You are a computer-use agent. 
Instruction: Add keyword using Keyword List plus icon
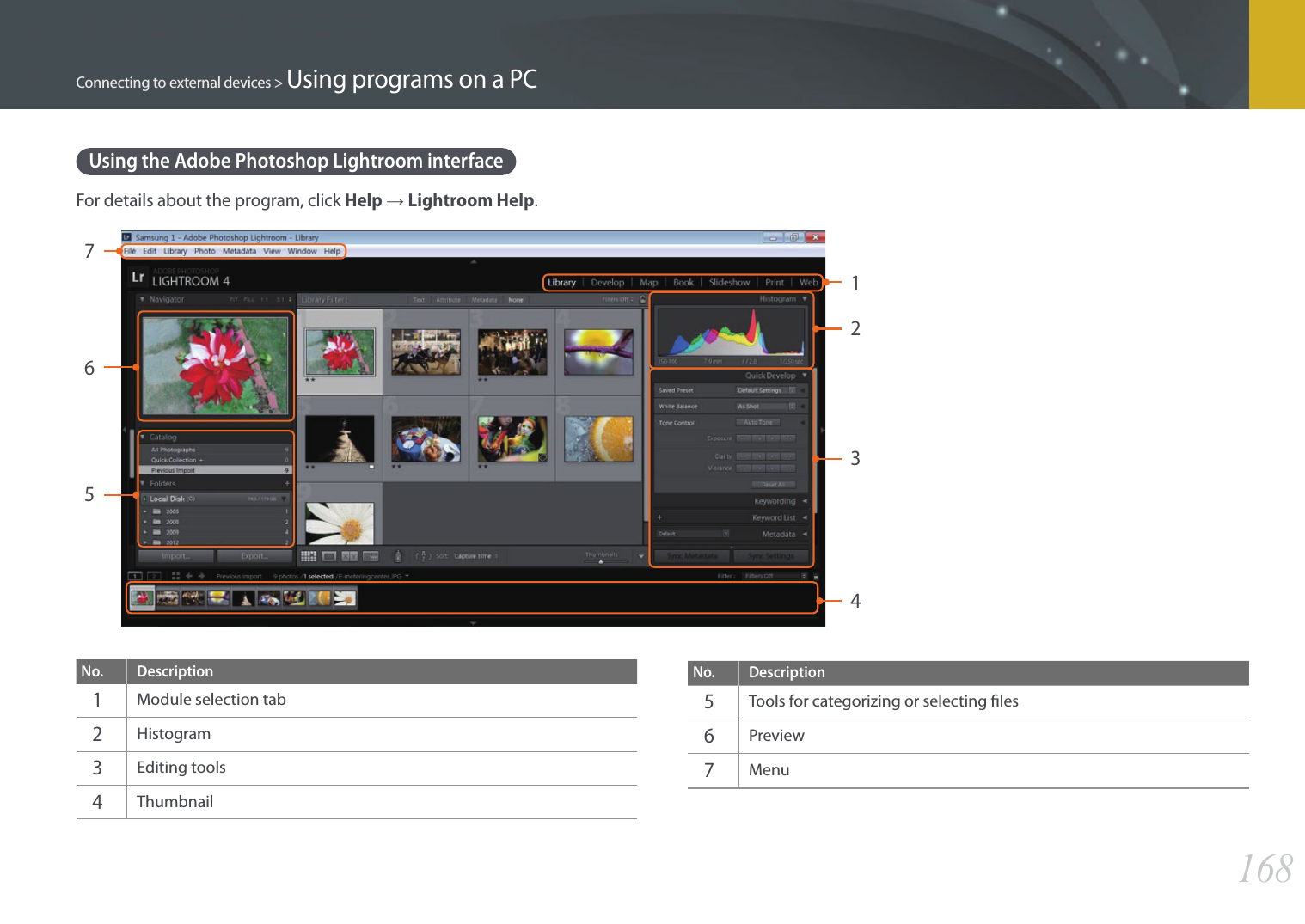(x=659, y=517)
